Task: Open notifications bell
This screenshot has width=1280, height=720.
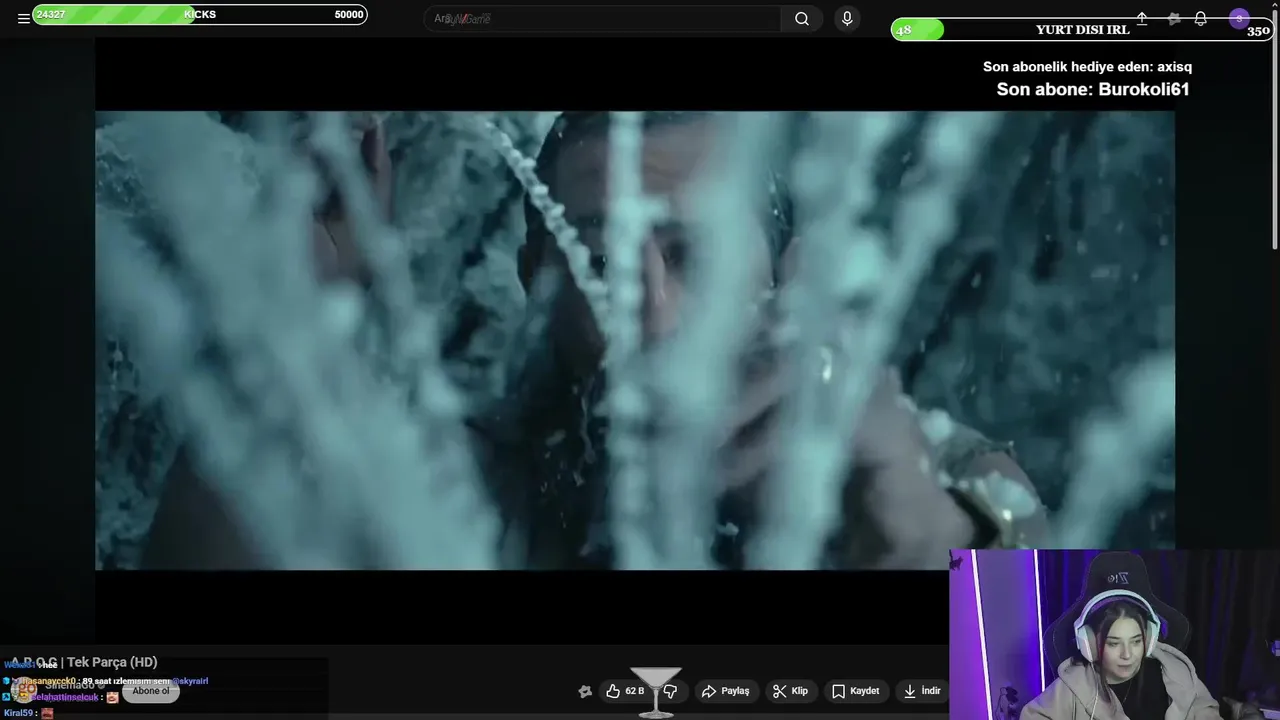Action: (1201, 19)
